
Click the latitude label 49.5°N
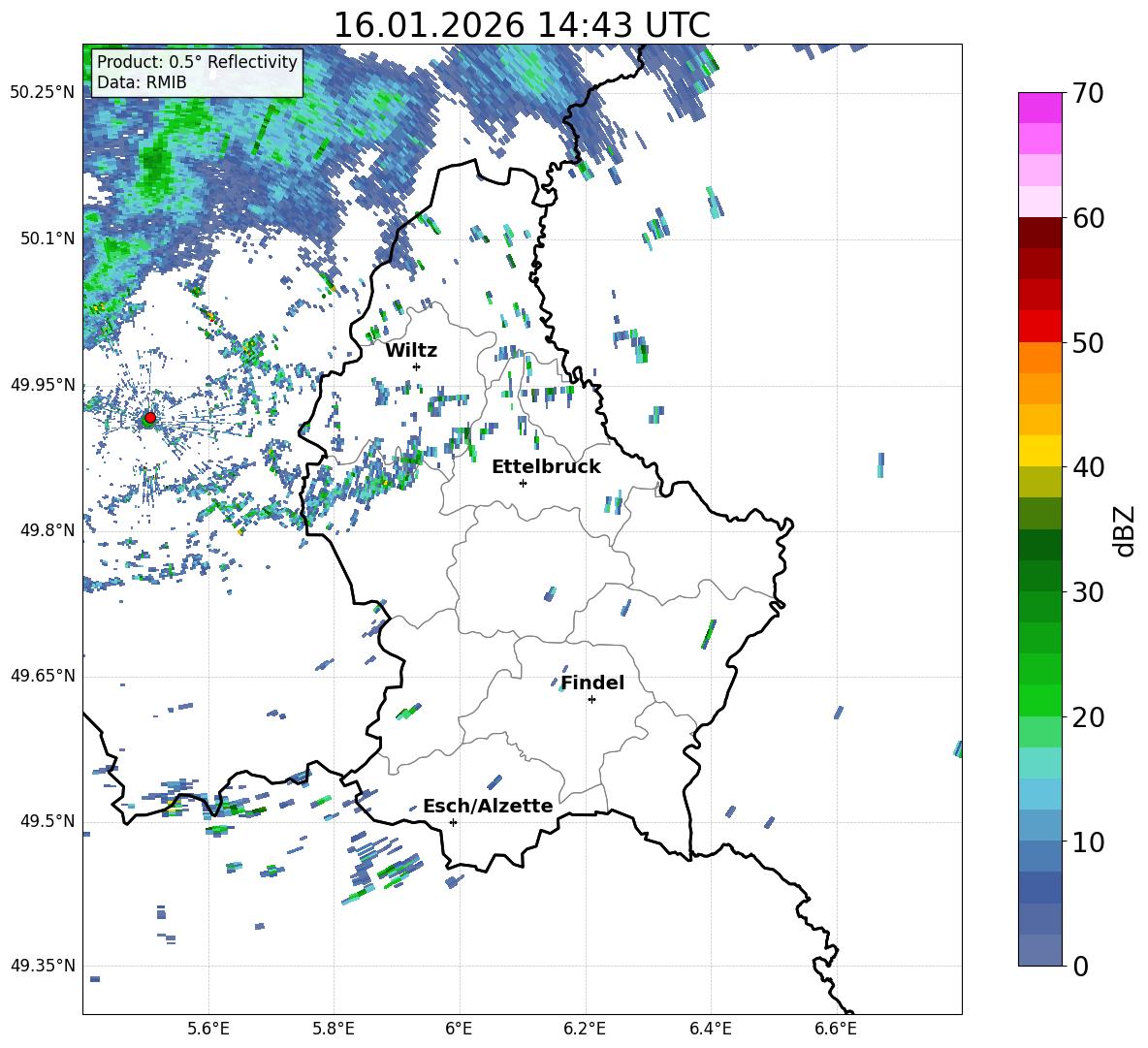coord(48,821)
